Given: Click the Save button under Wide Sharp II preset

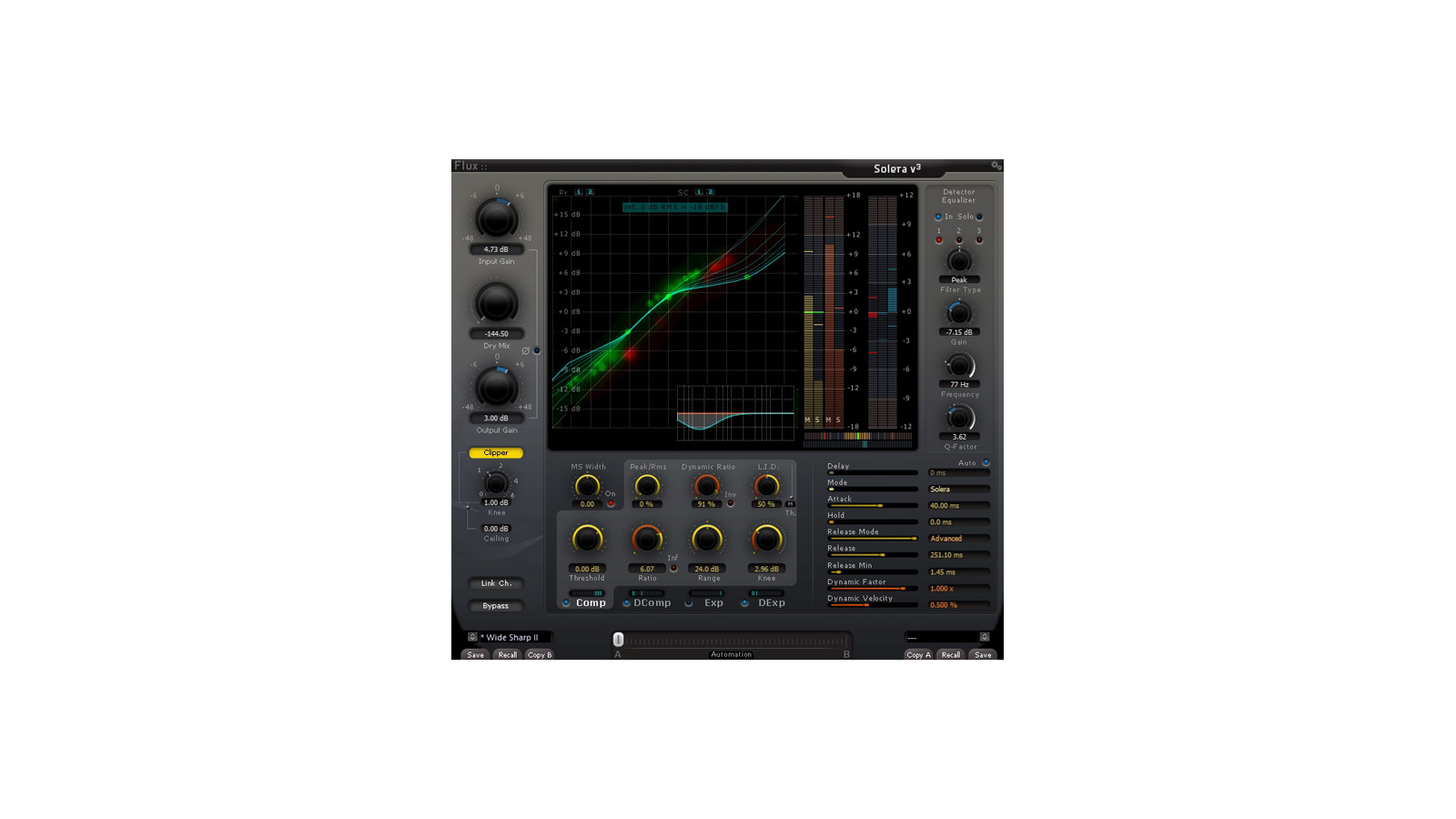Looking at the screenshot, I should coord(476,654).
